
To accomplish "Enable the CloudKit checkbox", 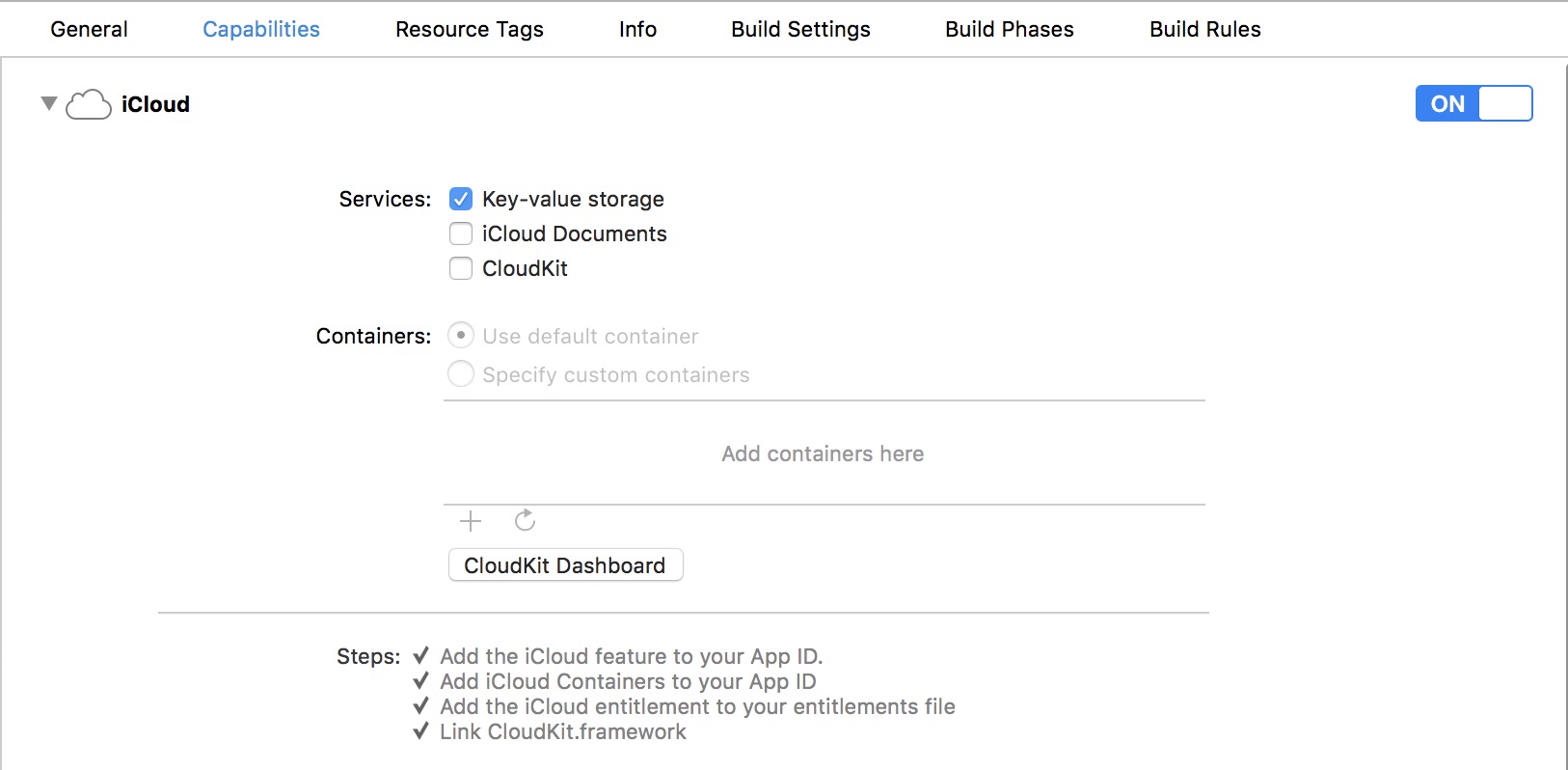I will click(x=461, y=268).
